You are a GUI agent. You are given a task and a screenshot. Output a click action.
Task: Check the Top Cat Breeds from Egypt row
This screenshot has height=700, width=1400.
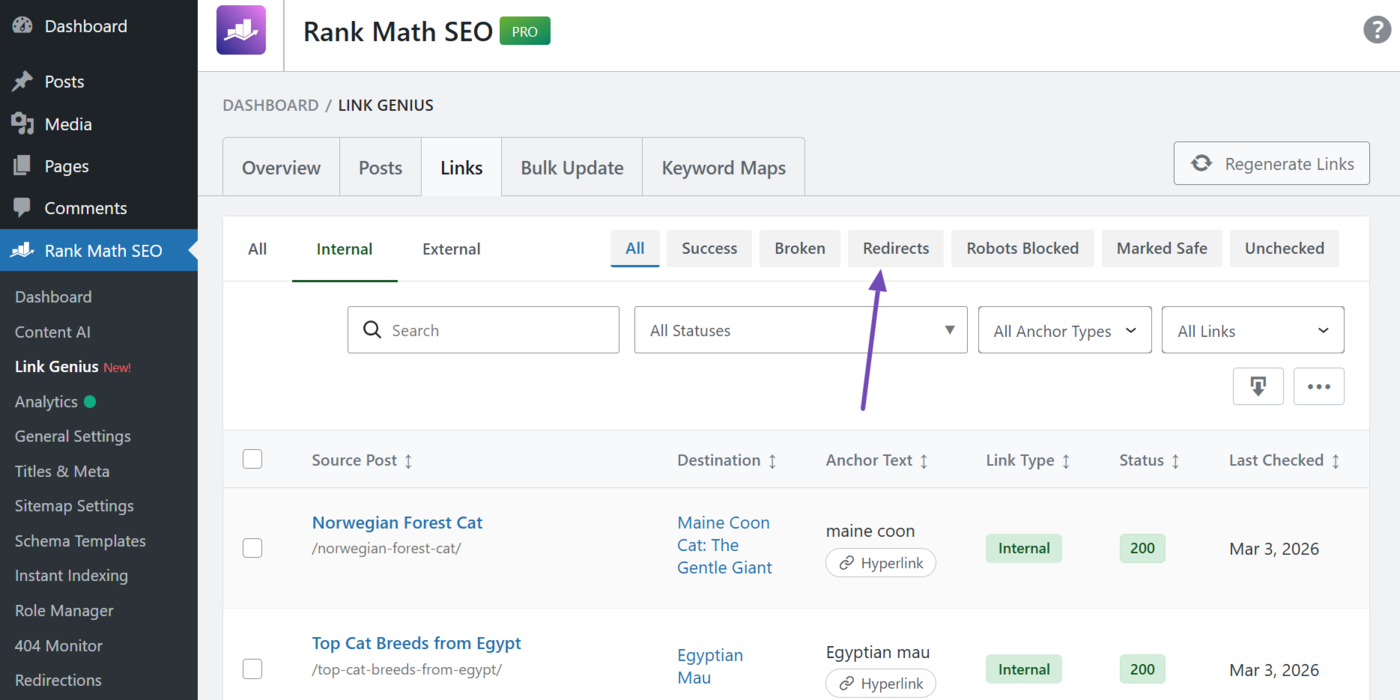pos(252,669)
